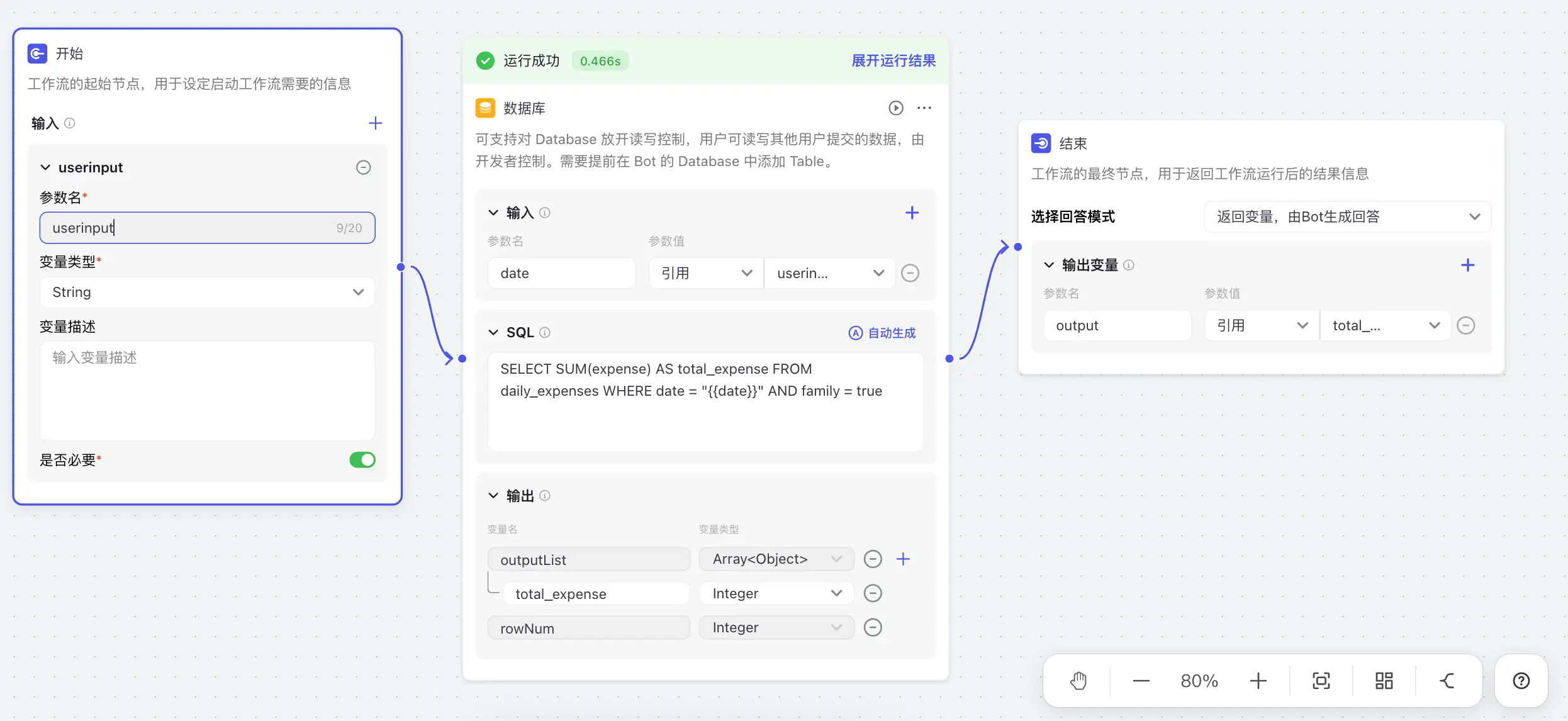Click the rowNum variable name field
The width and height of the screenshot is (1568, 721).
click(589, 628)
